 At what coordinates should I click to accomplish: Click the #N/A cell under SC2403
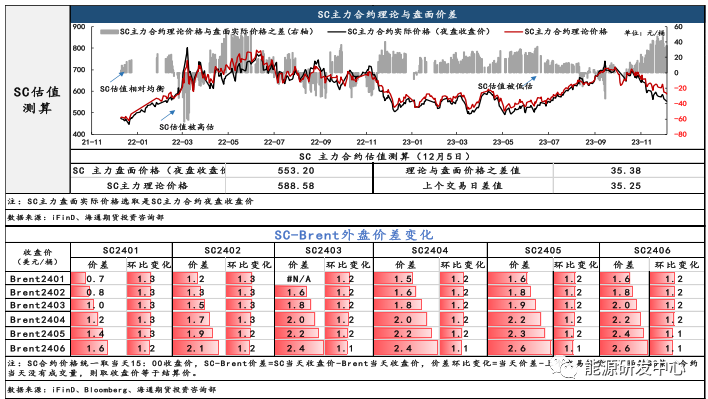click(298, 279)
